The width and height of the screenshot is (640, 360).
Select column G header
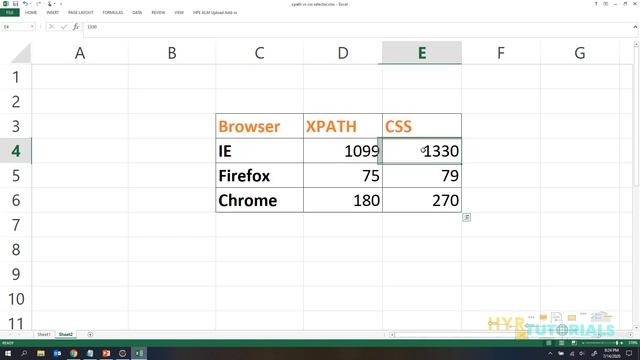click(x=580, y=53)
